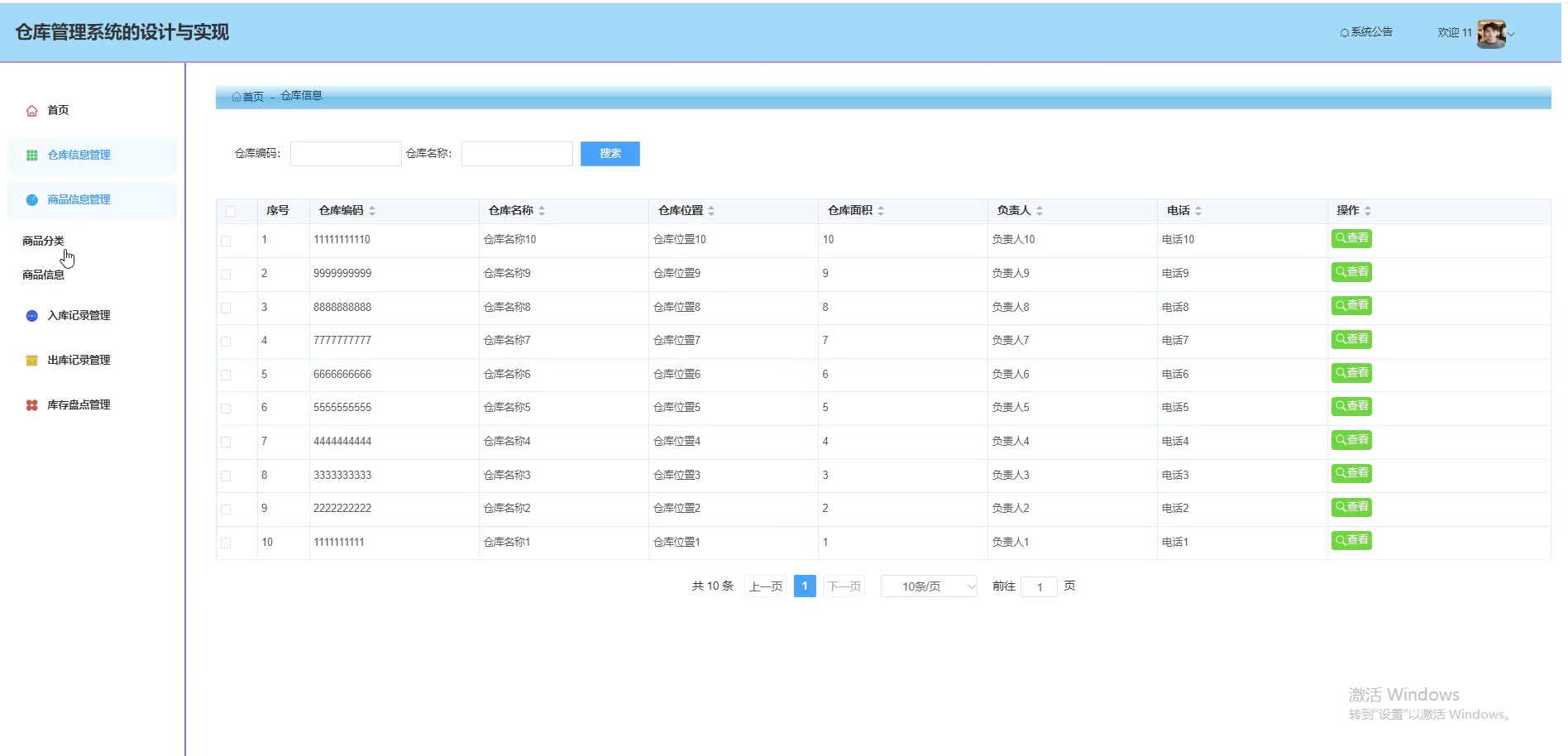Click the blue circle icon for 商品信息管理

pos(32,200)
